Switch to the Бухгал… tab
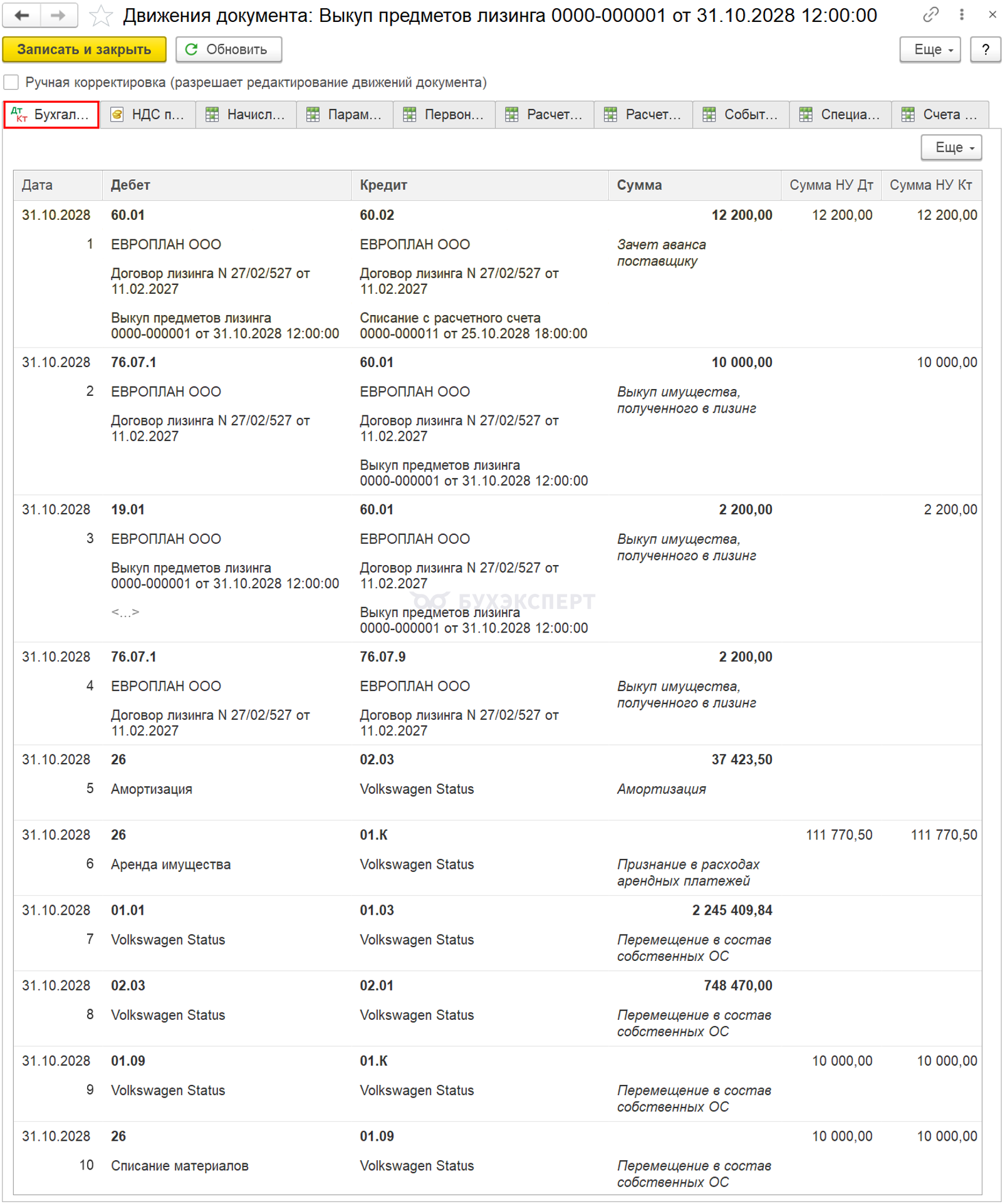 (x=51, y=115)
